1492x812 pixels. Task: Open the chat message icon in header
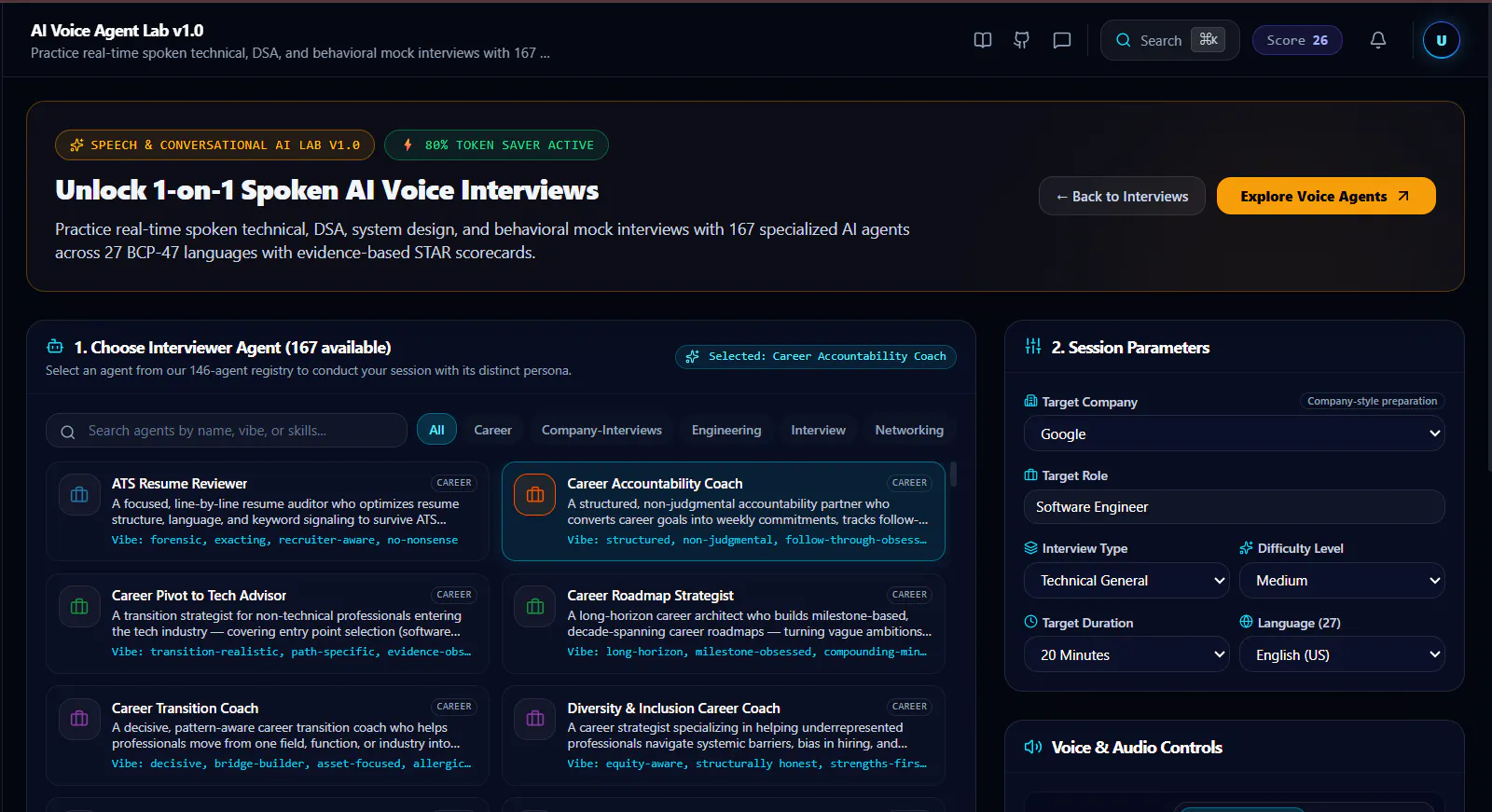[x=1061, y=40]
